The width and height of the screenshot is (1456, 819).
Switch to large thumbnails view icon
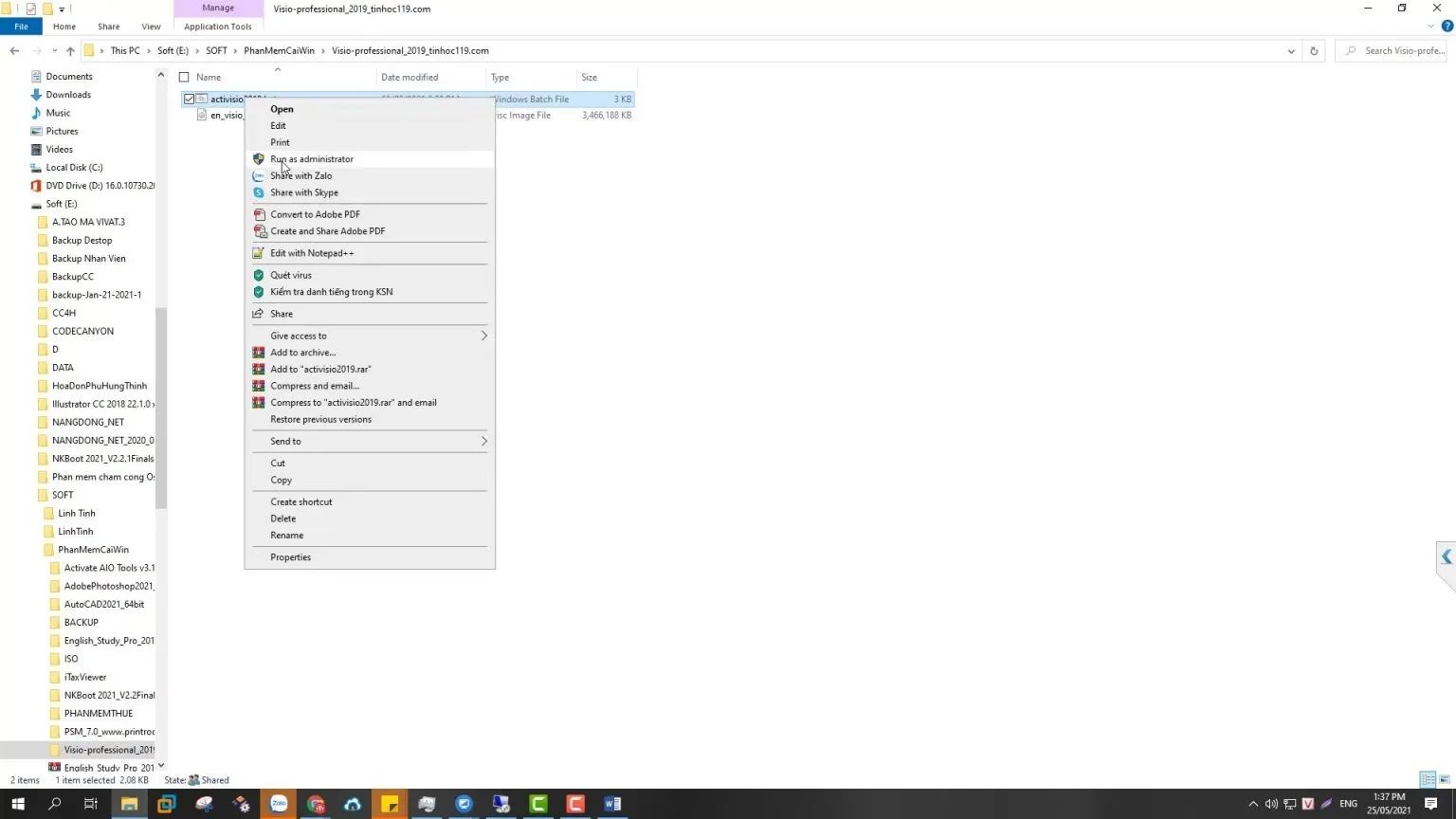(x=1446, y=780)
